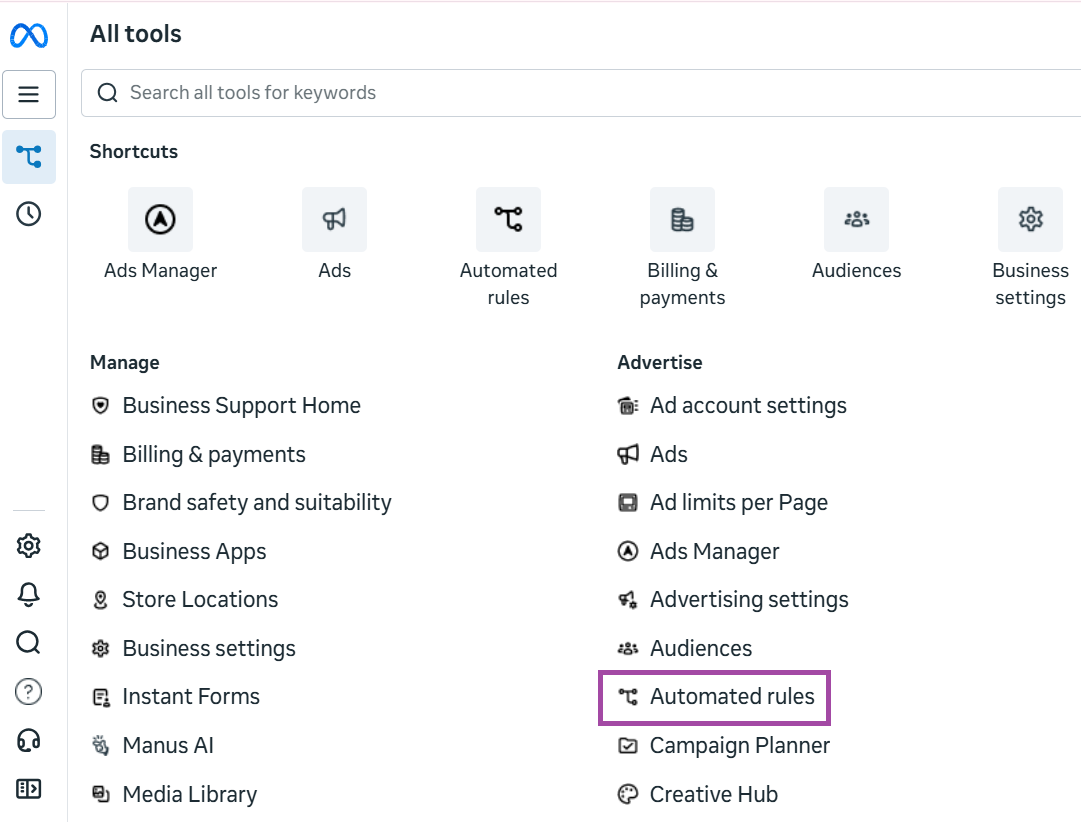Open Business Support Home
The height and width of the screenshot is (822, 1081).
[241, 405]
